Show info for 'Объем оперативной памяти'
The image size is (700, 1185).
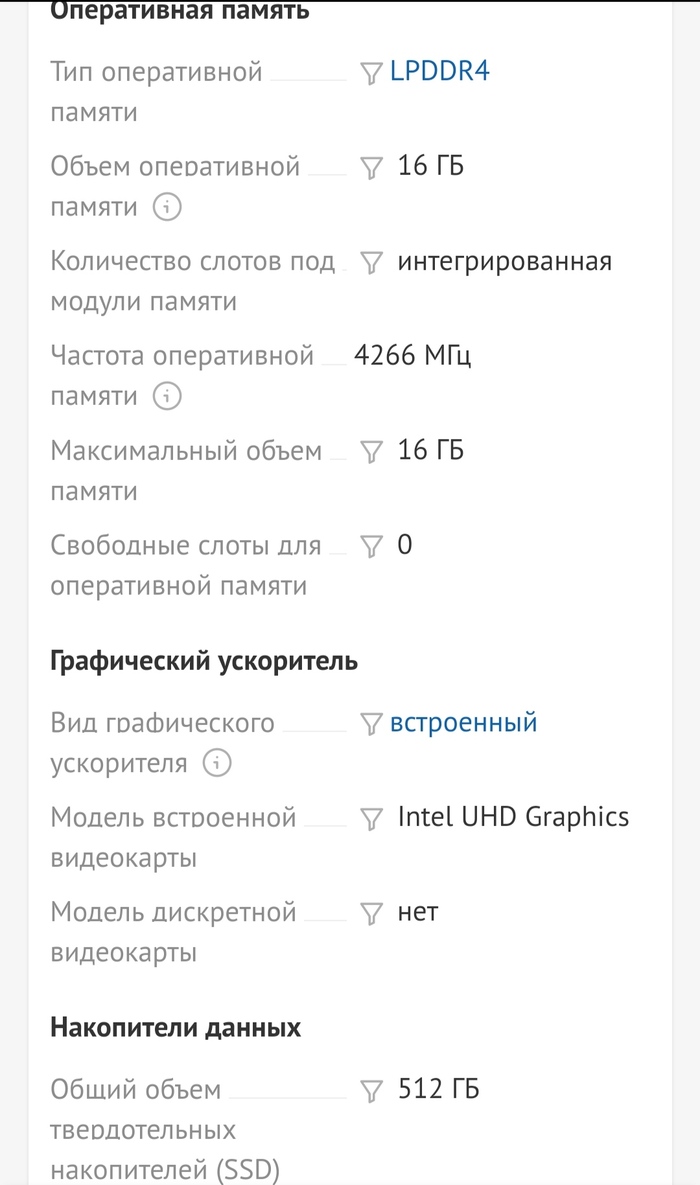(x=167, y=208)
